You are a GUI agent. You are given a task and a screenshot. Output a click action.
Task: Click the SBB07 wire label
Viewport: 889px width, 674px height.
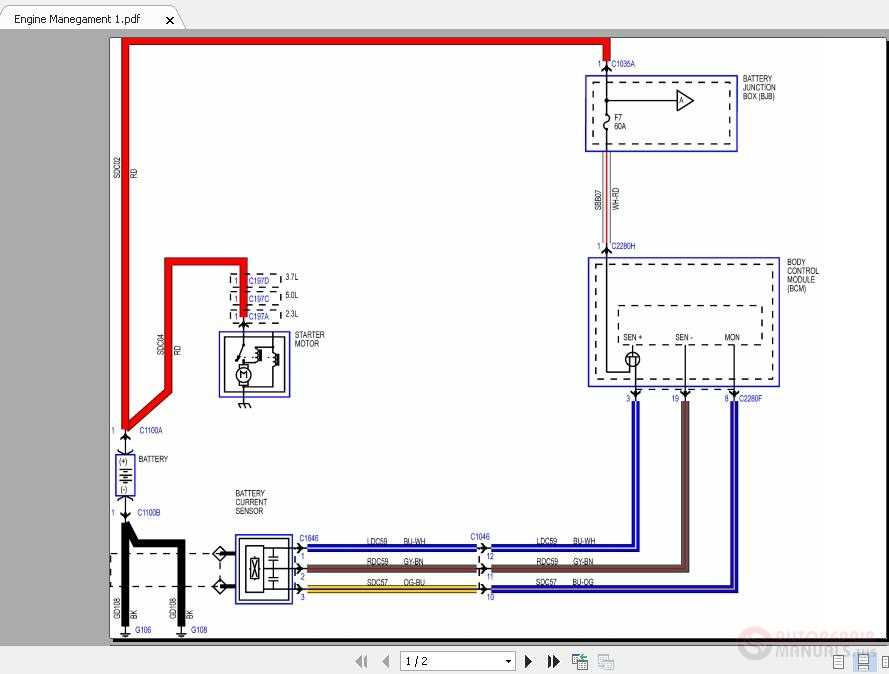pos(598,200)
